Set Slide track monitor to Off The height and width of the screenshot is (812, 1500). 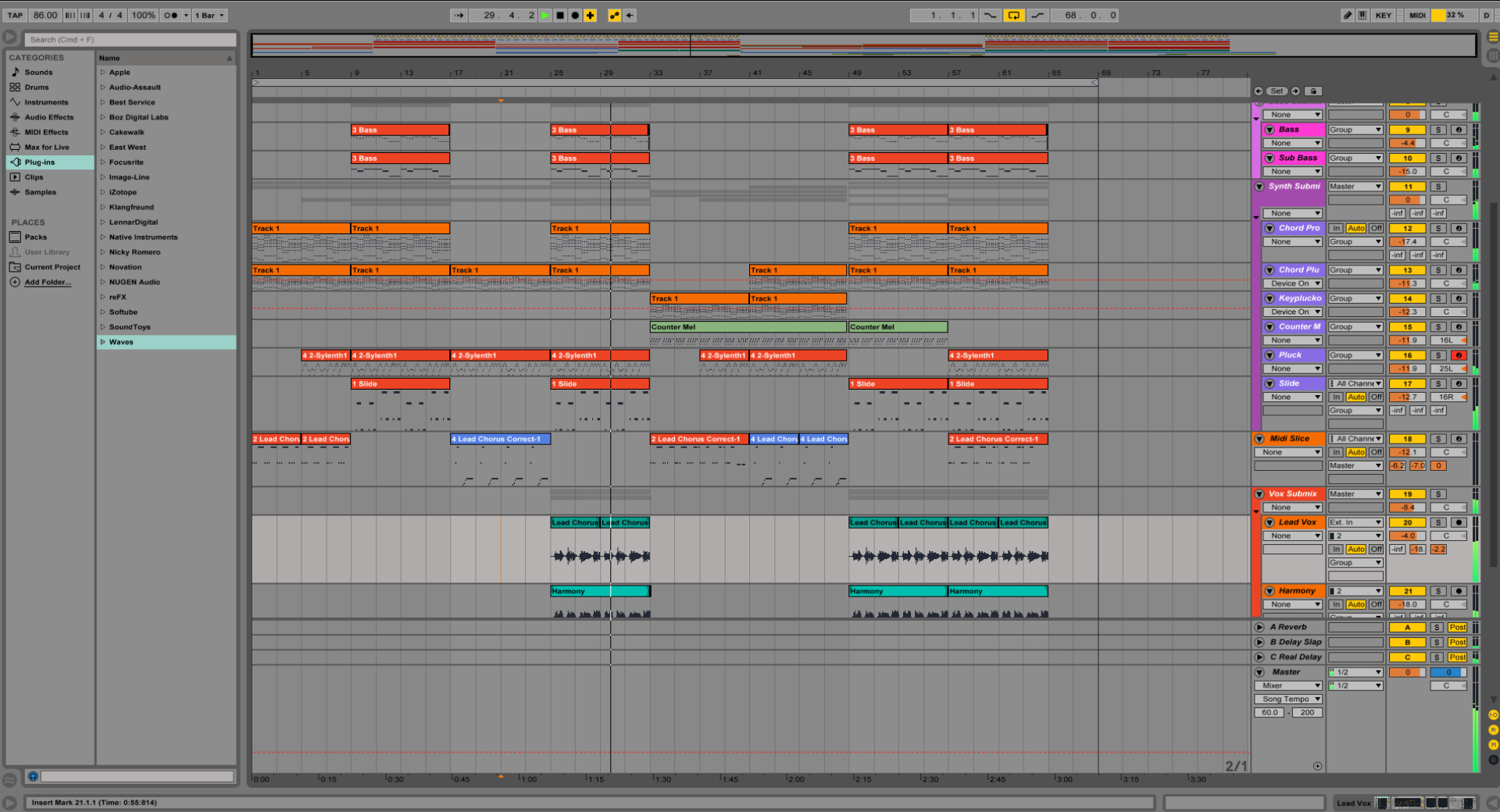pyautogui.click(x=1376, y=397)
